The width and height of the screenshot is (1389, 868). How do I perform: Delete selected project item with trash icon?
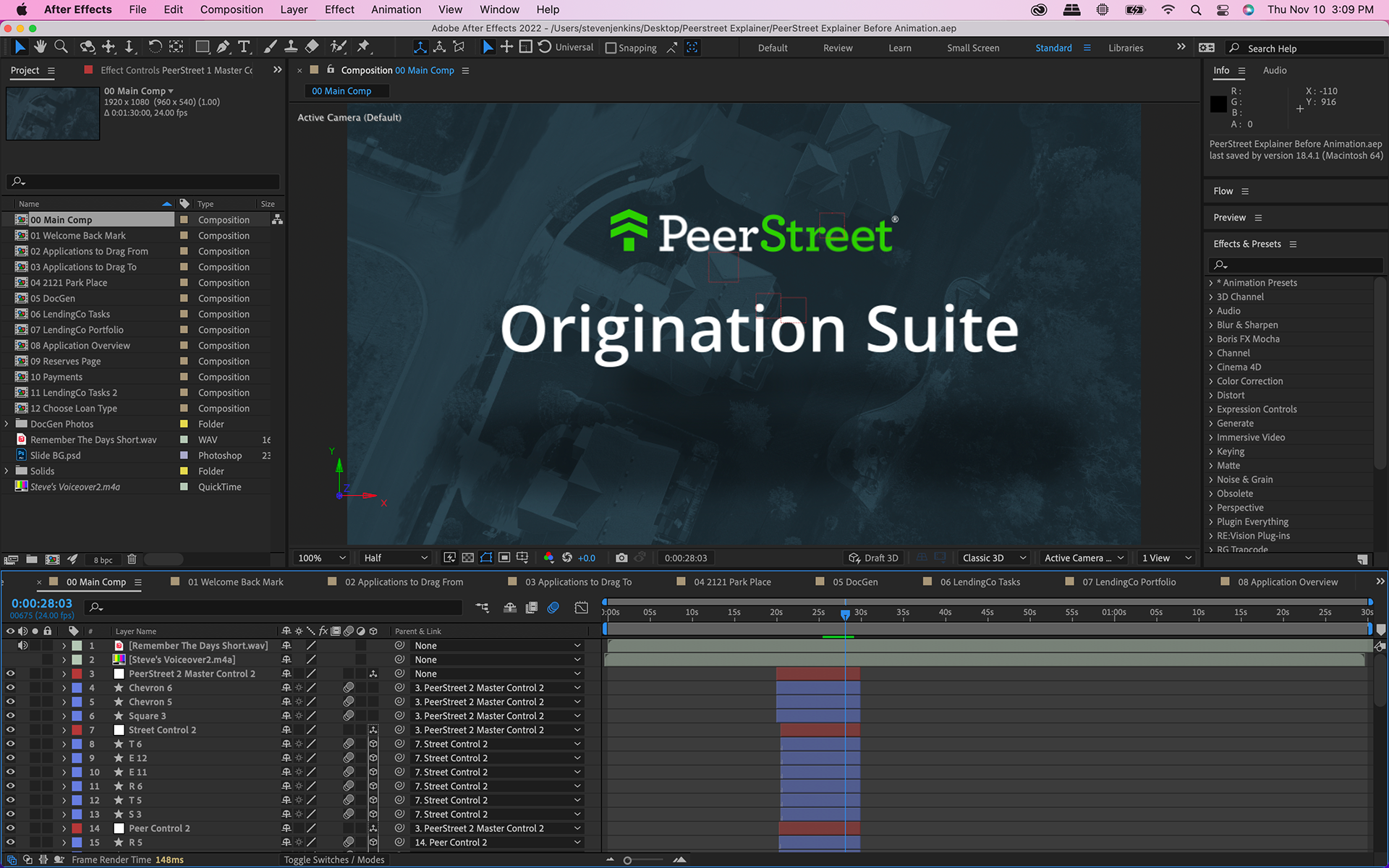point(132,559)
